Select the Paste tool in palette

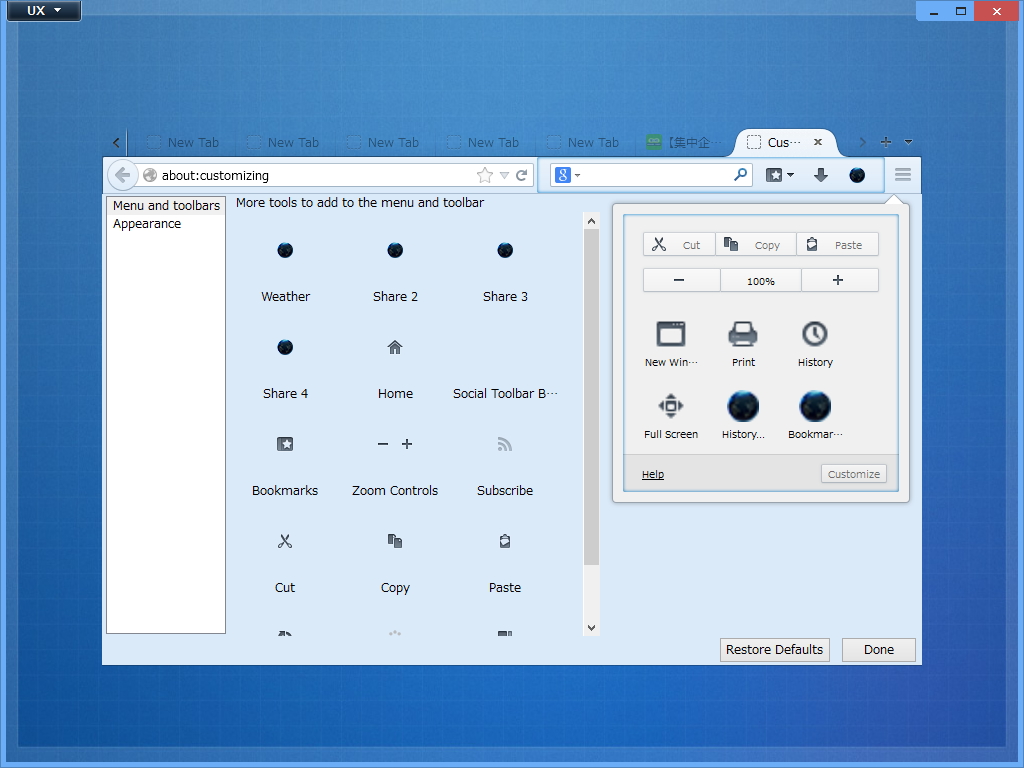click(505, 541)
